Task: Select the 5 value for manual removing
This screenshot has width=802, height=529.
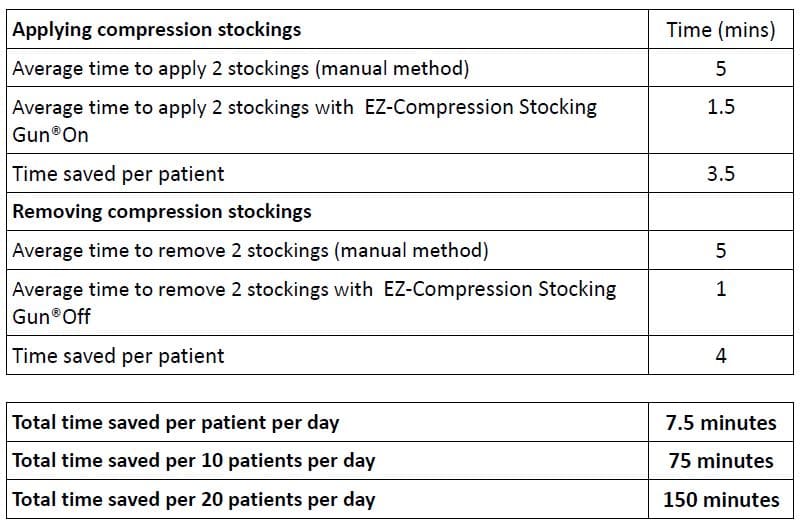Action: click(x=720, y=250)
